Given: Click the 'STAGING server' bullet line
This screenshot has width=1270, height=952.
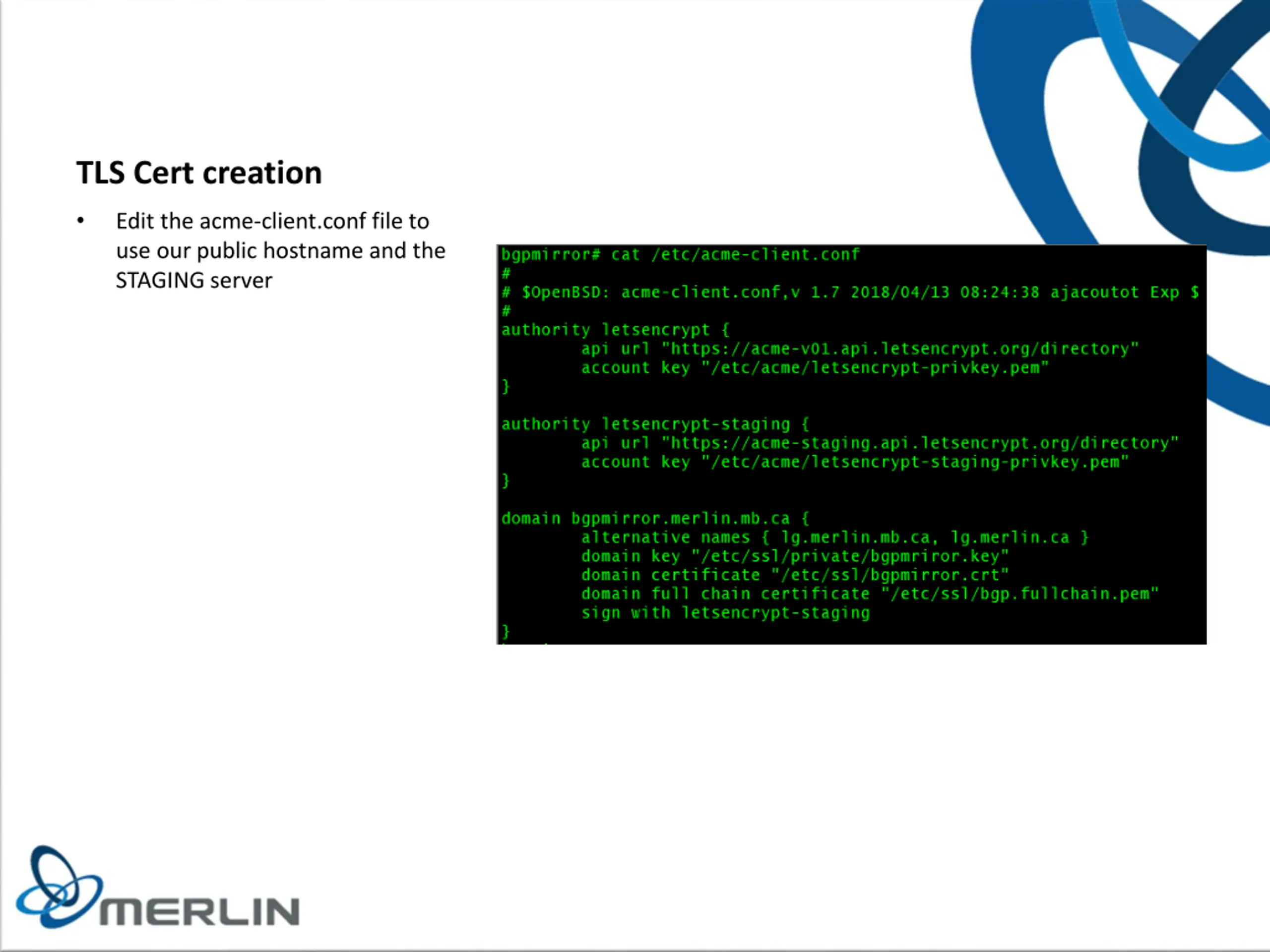Looking at the screenshot, I should (x=193, y=281).
